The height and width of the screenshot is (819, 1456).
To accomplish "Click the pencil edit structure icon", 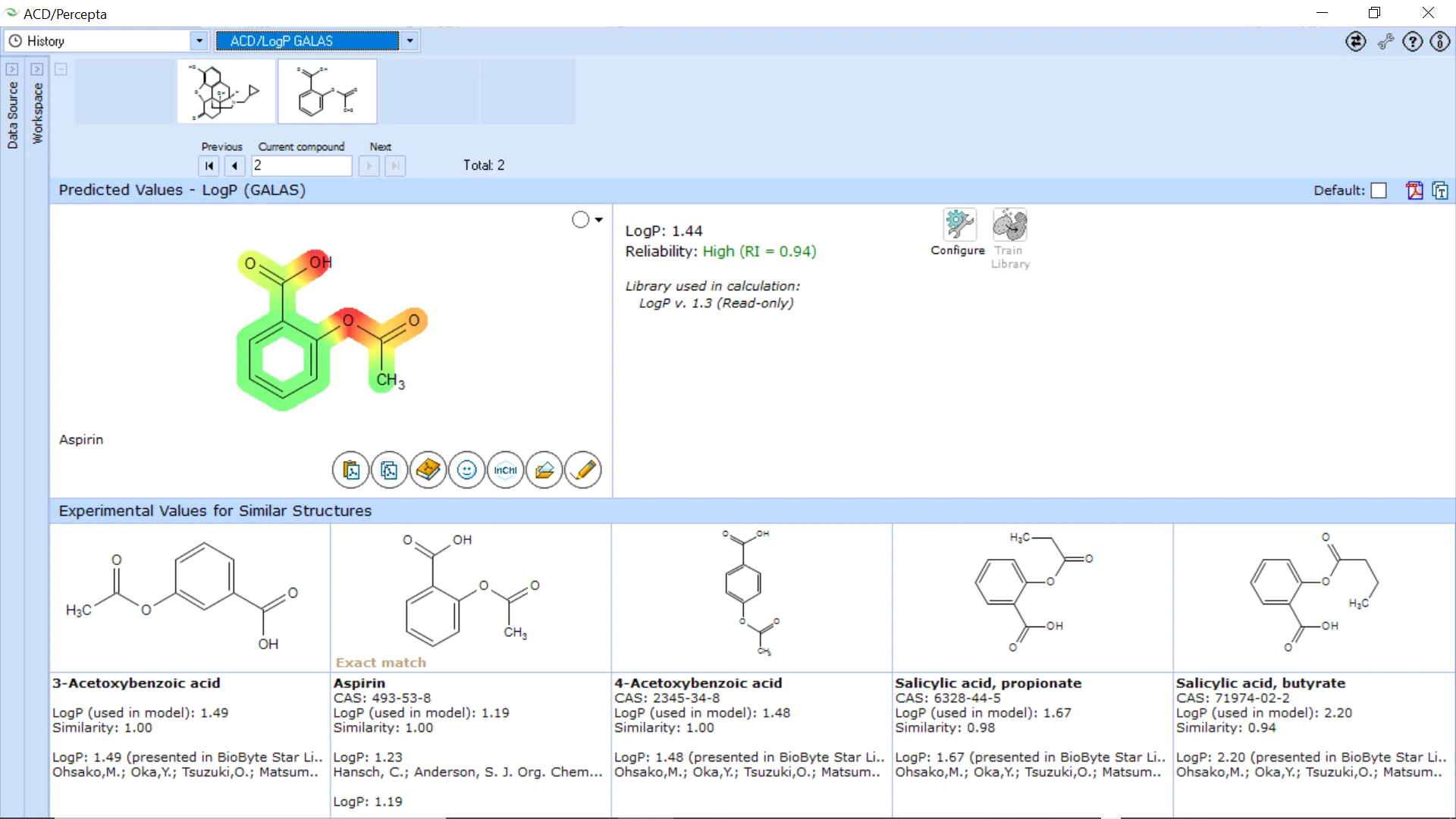I will [x=583, y=470].
